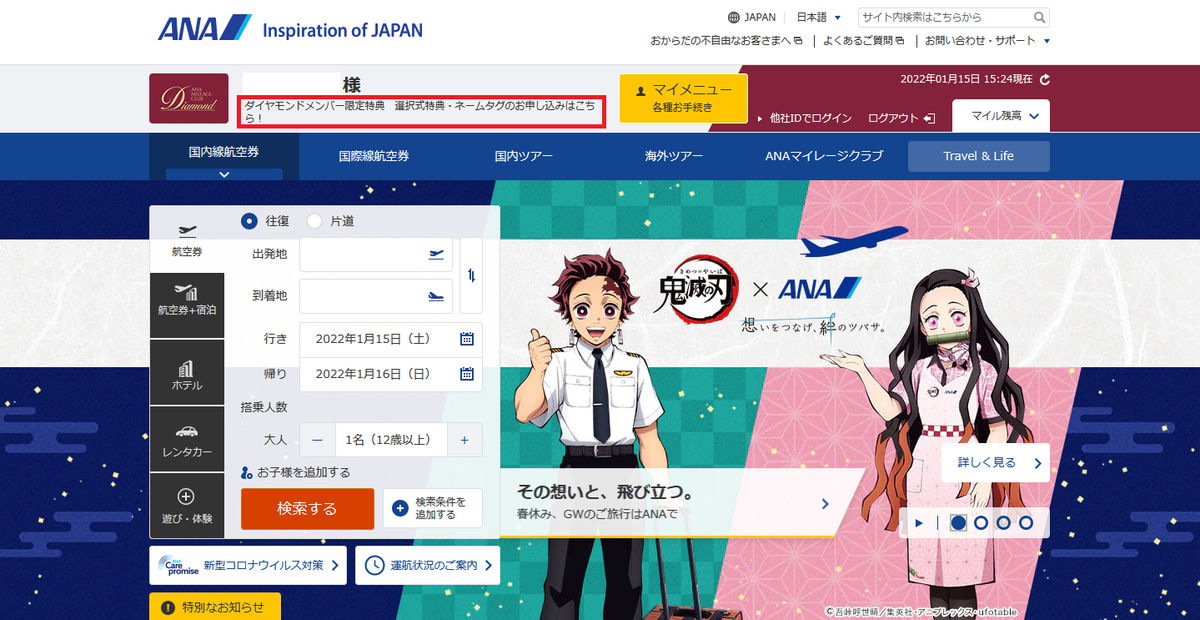Viewport: 1200px width, 620px height.
Task: Click the 帰り date field 2022年1月16日
Action: click(391, 374)
